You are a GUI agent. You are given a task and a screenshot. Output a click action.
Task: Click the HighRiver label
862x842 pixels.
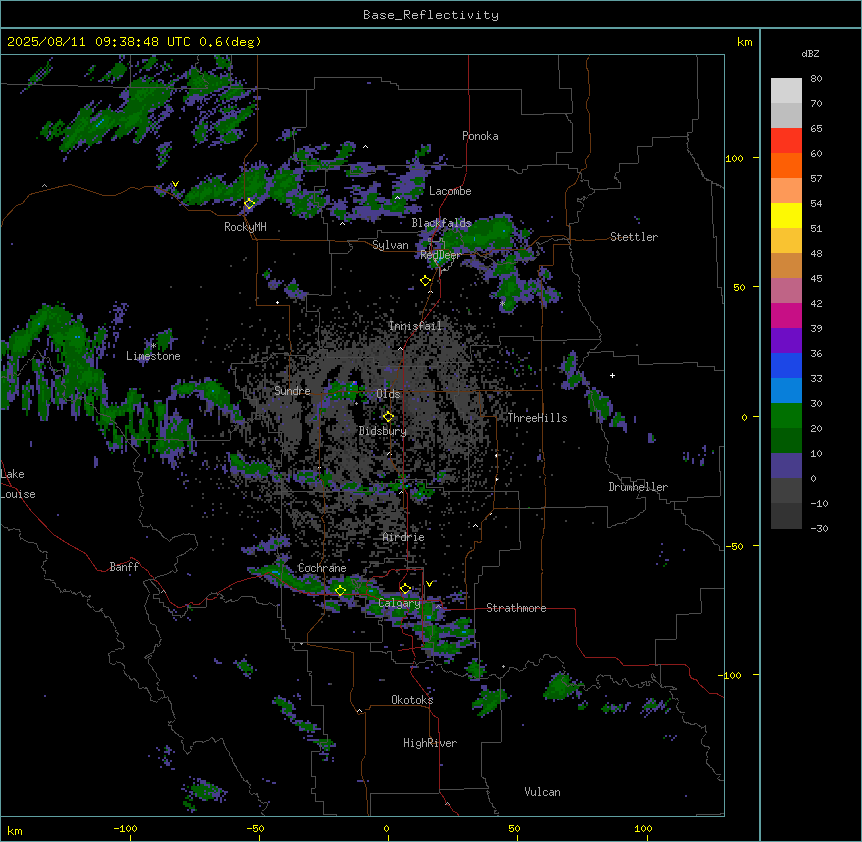coord(430,743)
